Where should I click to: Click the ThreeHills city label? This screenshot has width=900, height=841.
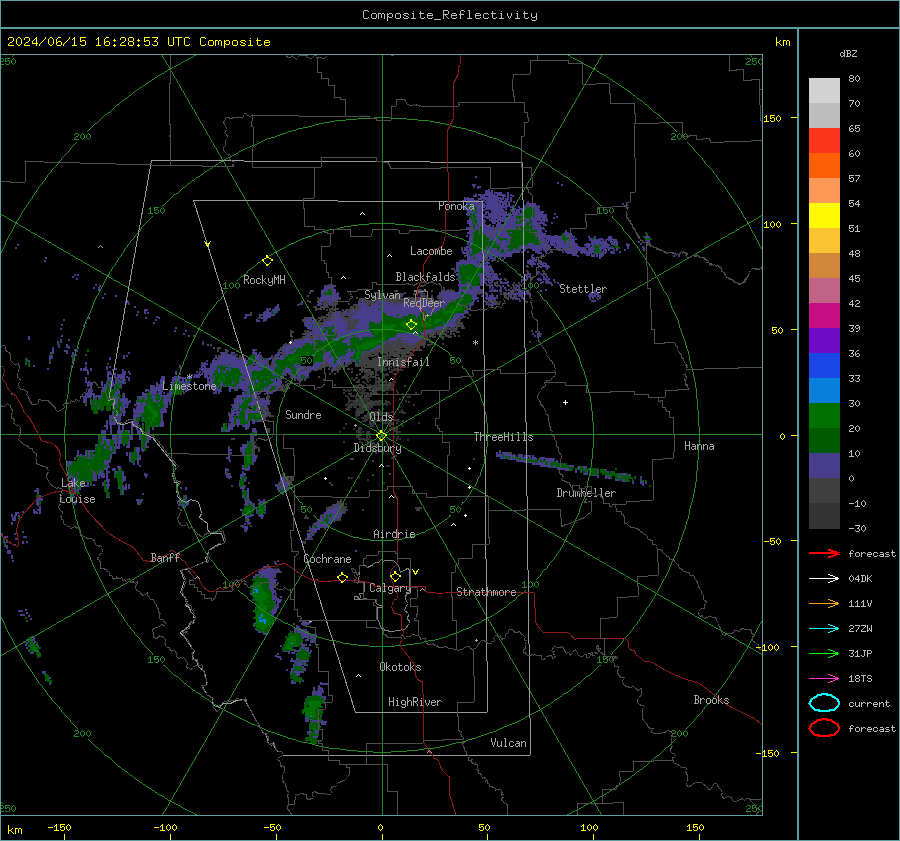coord(503,437)
